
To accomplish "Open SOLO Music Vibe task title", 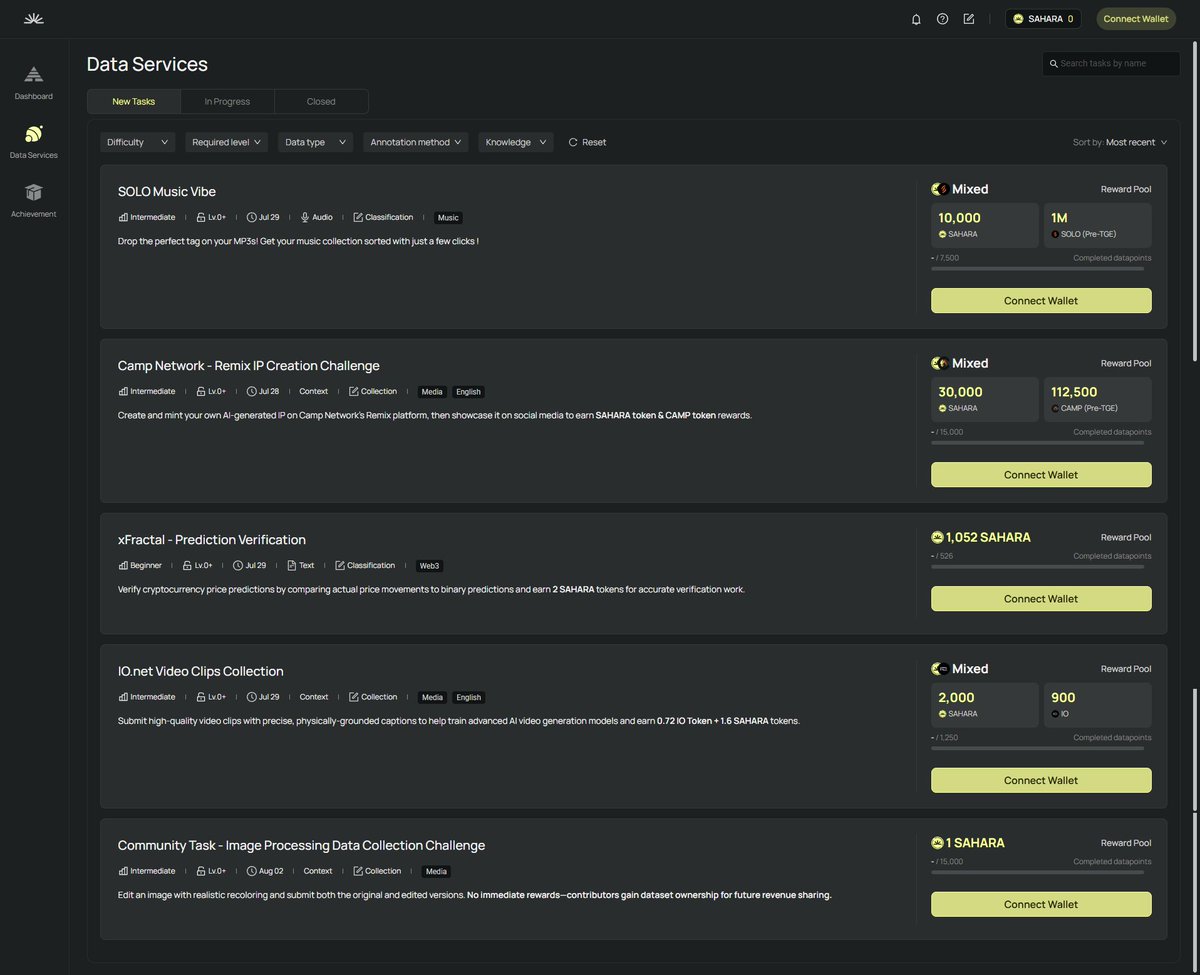I will (x=167, y=191).
